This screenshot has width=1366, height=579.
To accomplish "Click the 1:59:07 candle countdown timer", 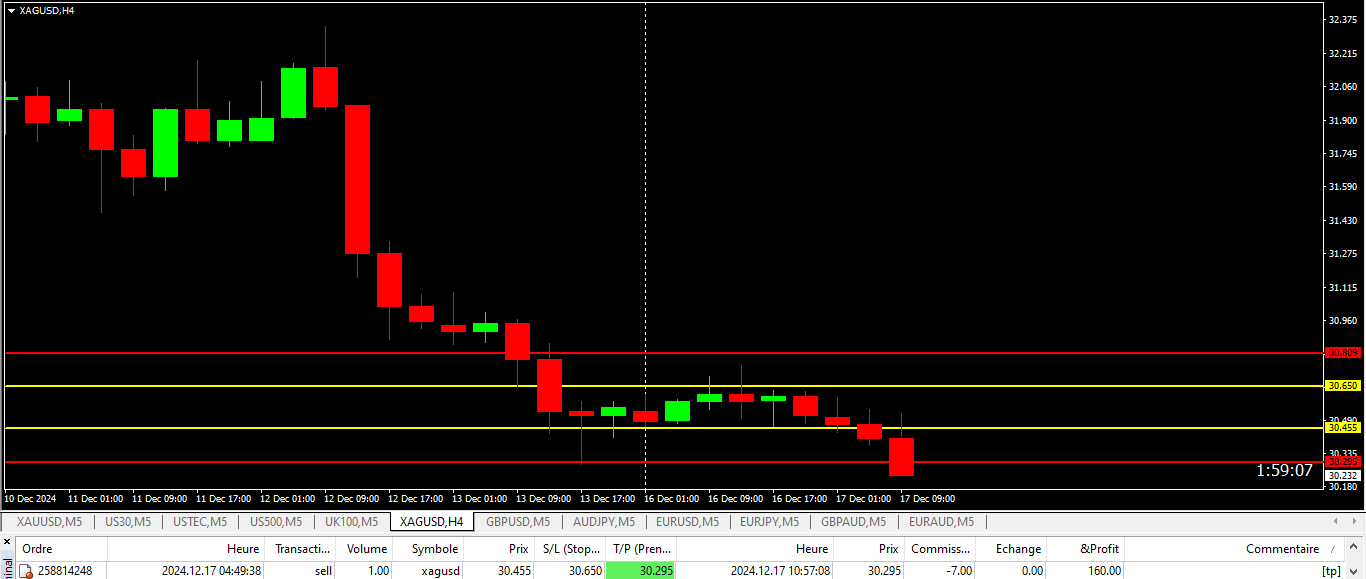I will 1284,470.
